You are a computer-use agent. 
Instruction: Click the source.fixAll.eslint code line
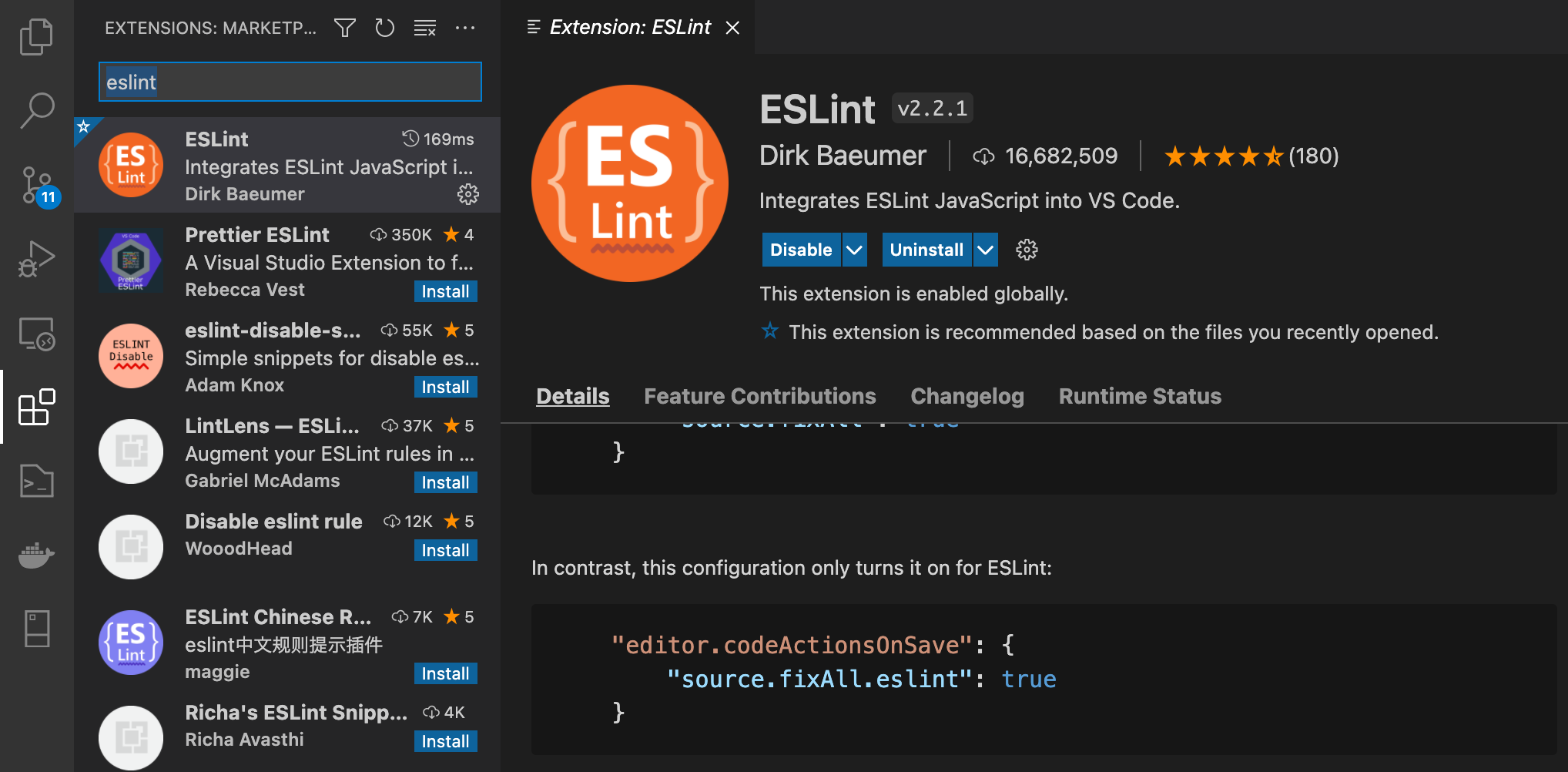pos(861,679)
